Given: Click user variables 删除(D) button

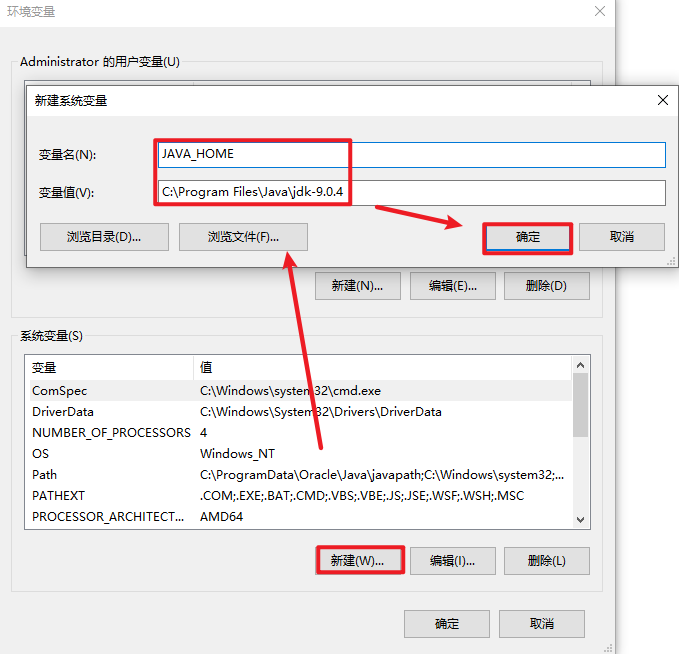Looking at the screenshot, I should coord(546,285).
